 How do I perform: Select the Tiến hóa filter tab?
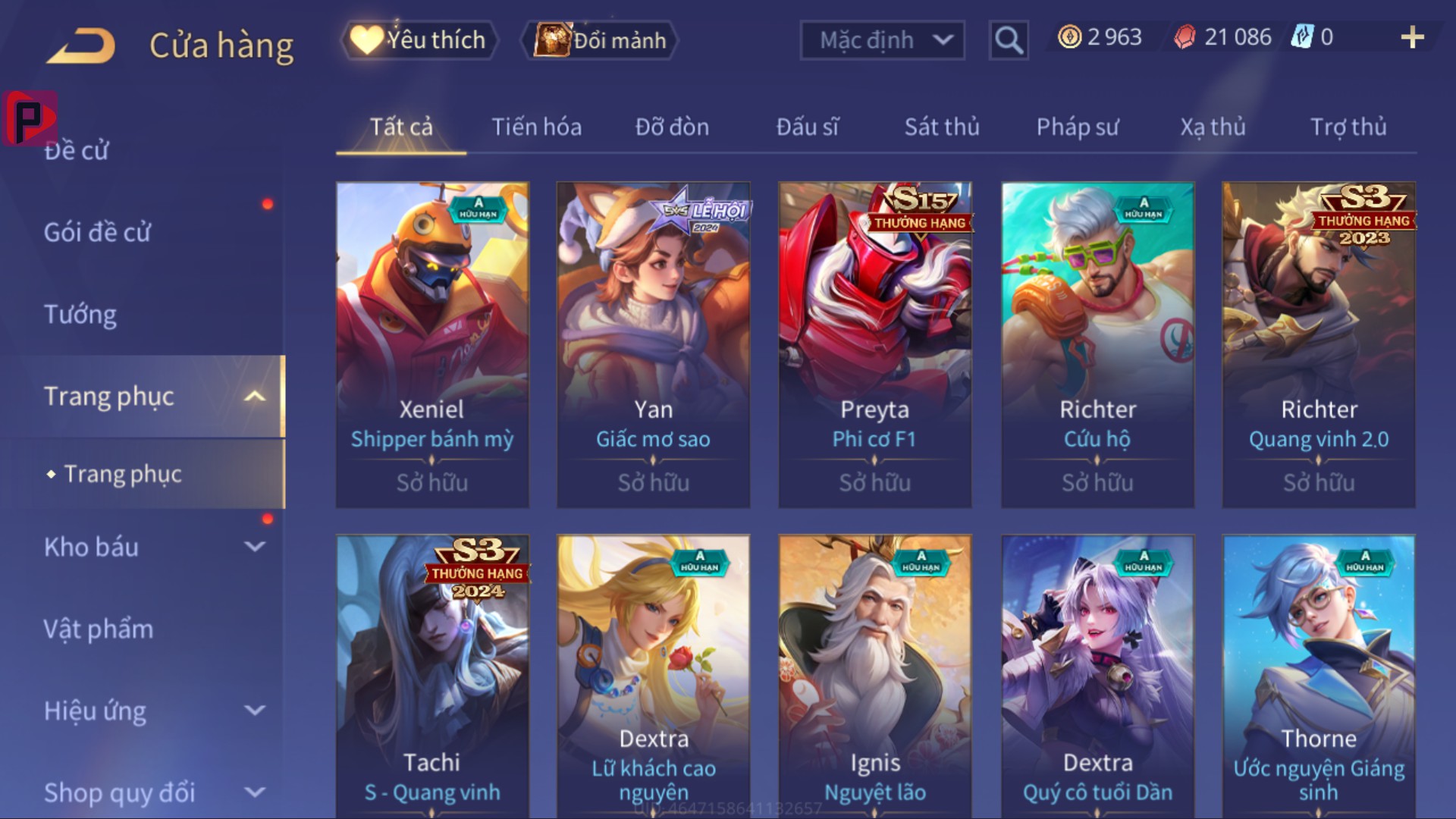click(537, 127)
